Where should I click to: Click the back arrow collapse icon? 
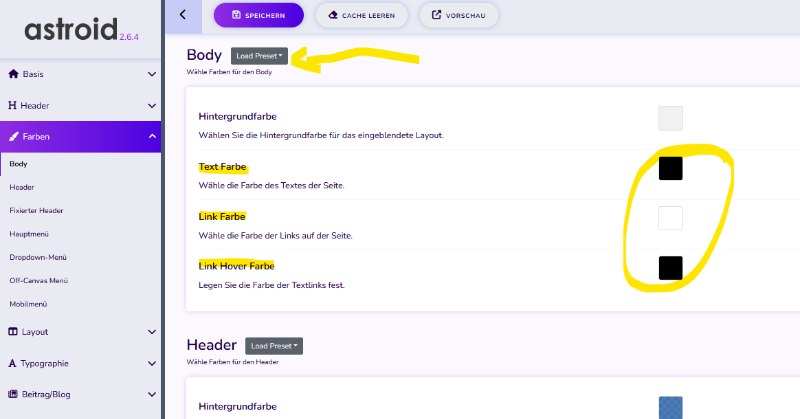[x=183, y=15]
